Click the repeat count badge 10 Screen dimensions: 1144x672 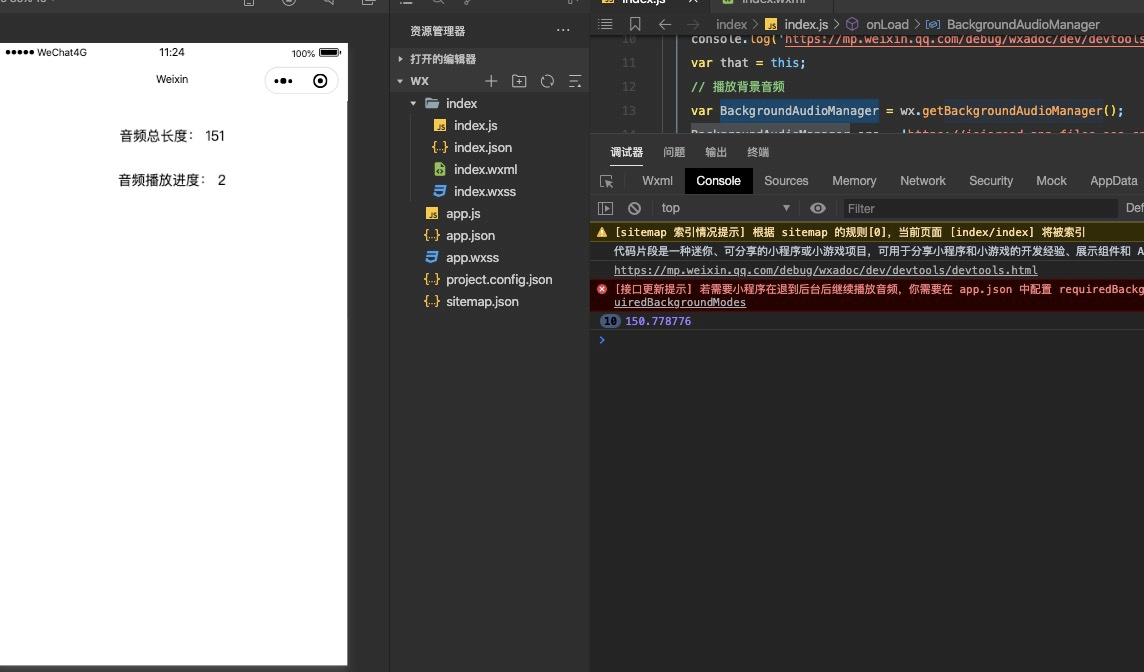(610, 321)
